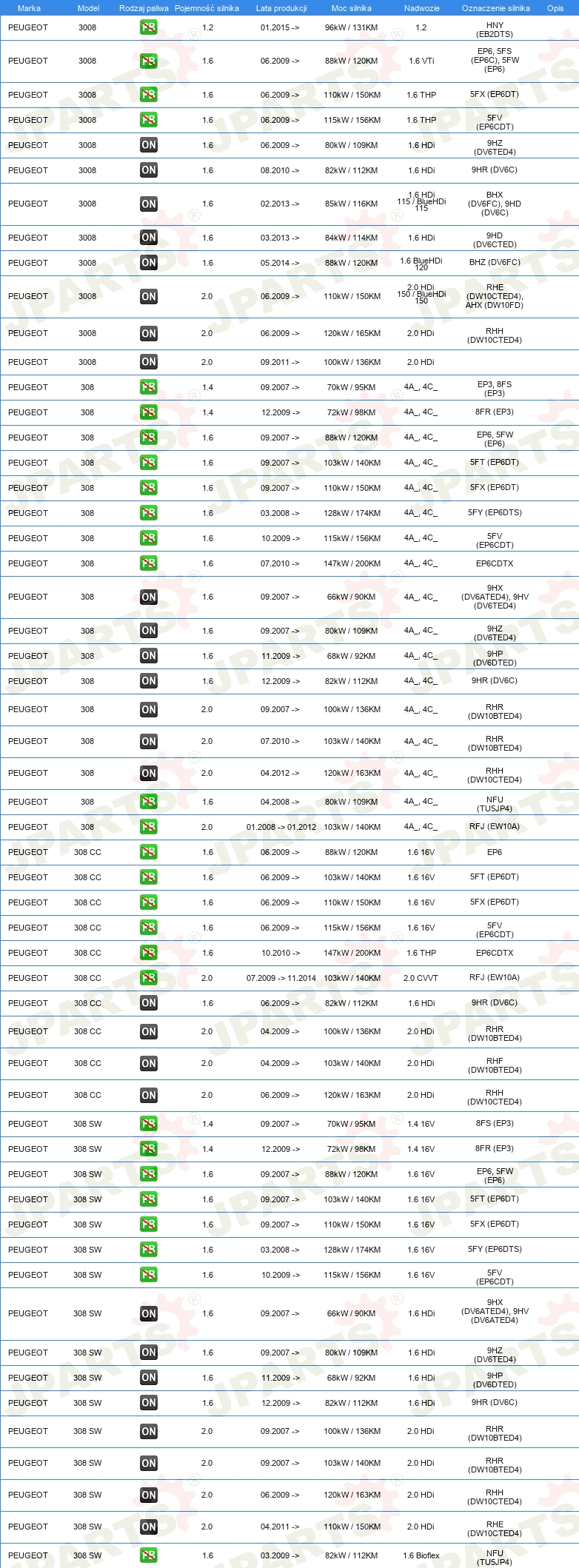This screenshot has width=579, height=1568.
Task: Click diesel ON icon in 308 68kW/92KM 4A_, 4C_ row
Action: [x=148, y=656]
